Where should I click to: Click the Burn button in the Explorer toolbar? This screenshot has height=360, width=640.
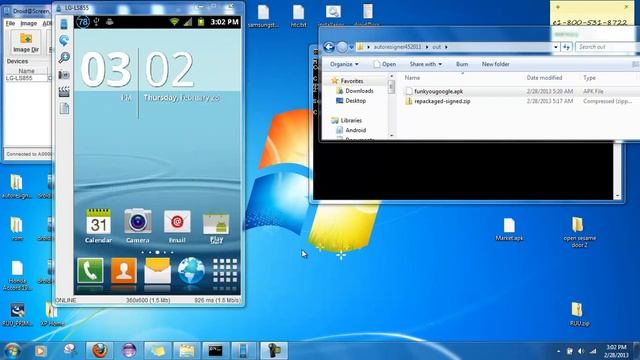462,64
